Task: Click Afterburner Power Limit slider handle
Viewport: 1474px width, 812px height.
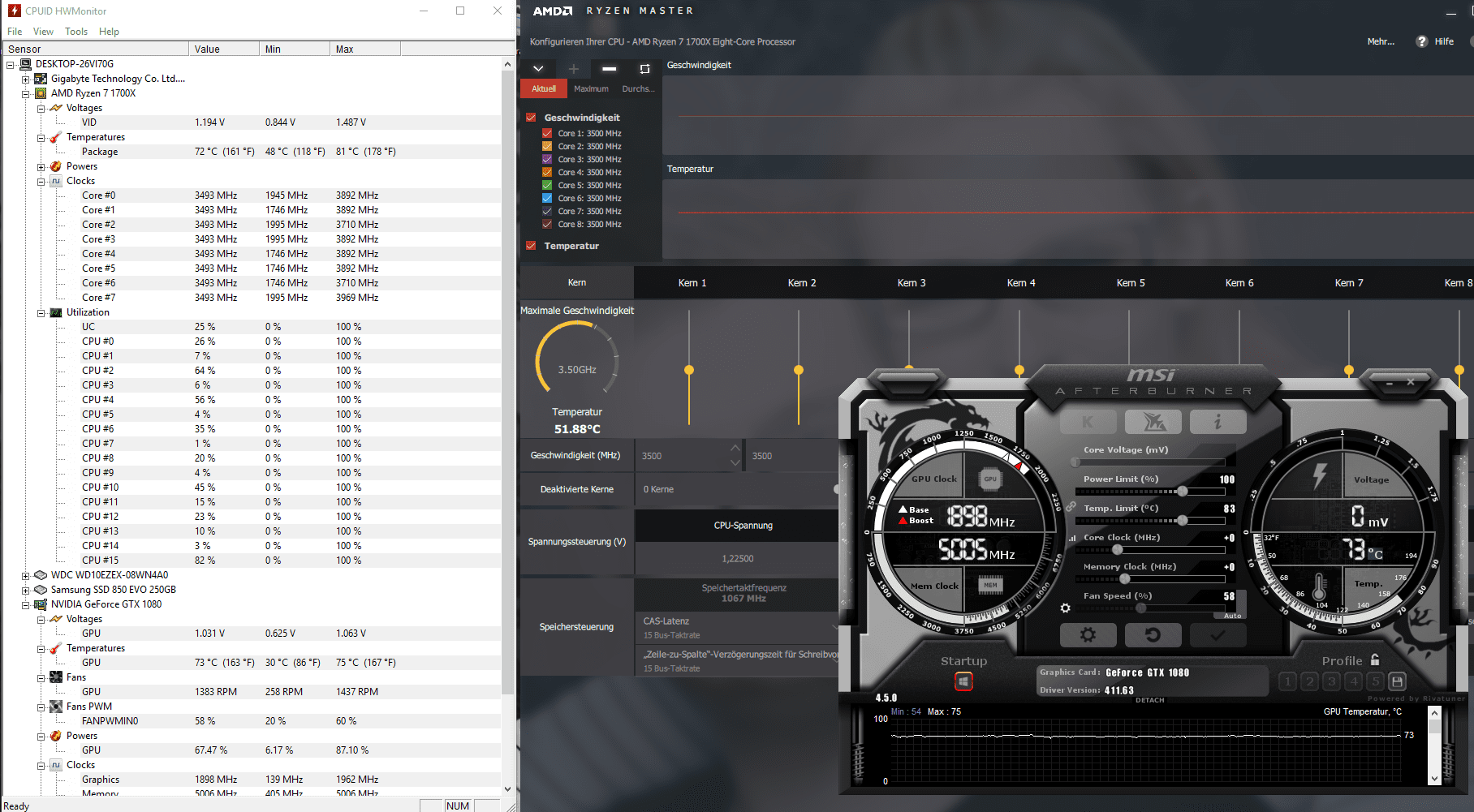Action: (1183, 492)
